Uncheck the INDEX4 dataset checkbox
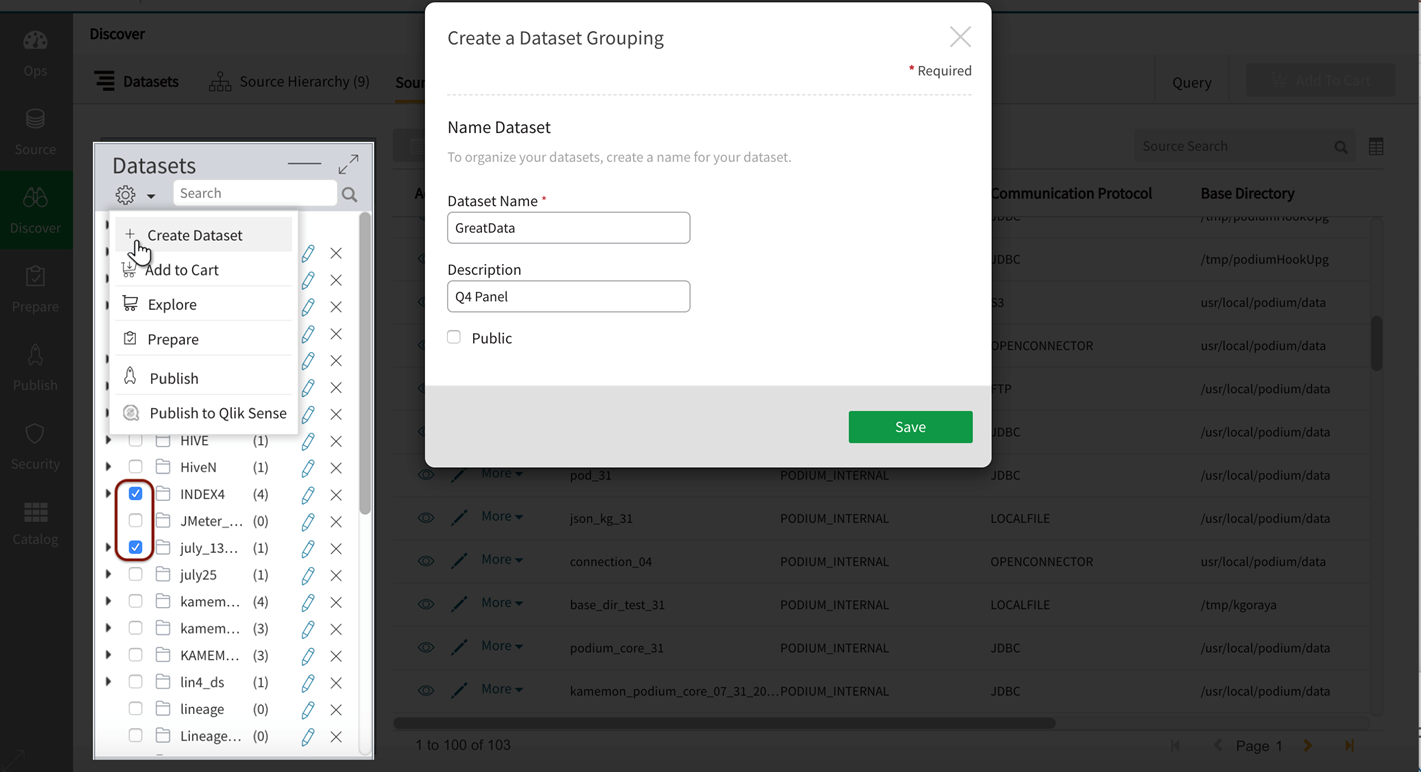Screen dimensions: 1421x772 click(136, 494)
